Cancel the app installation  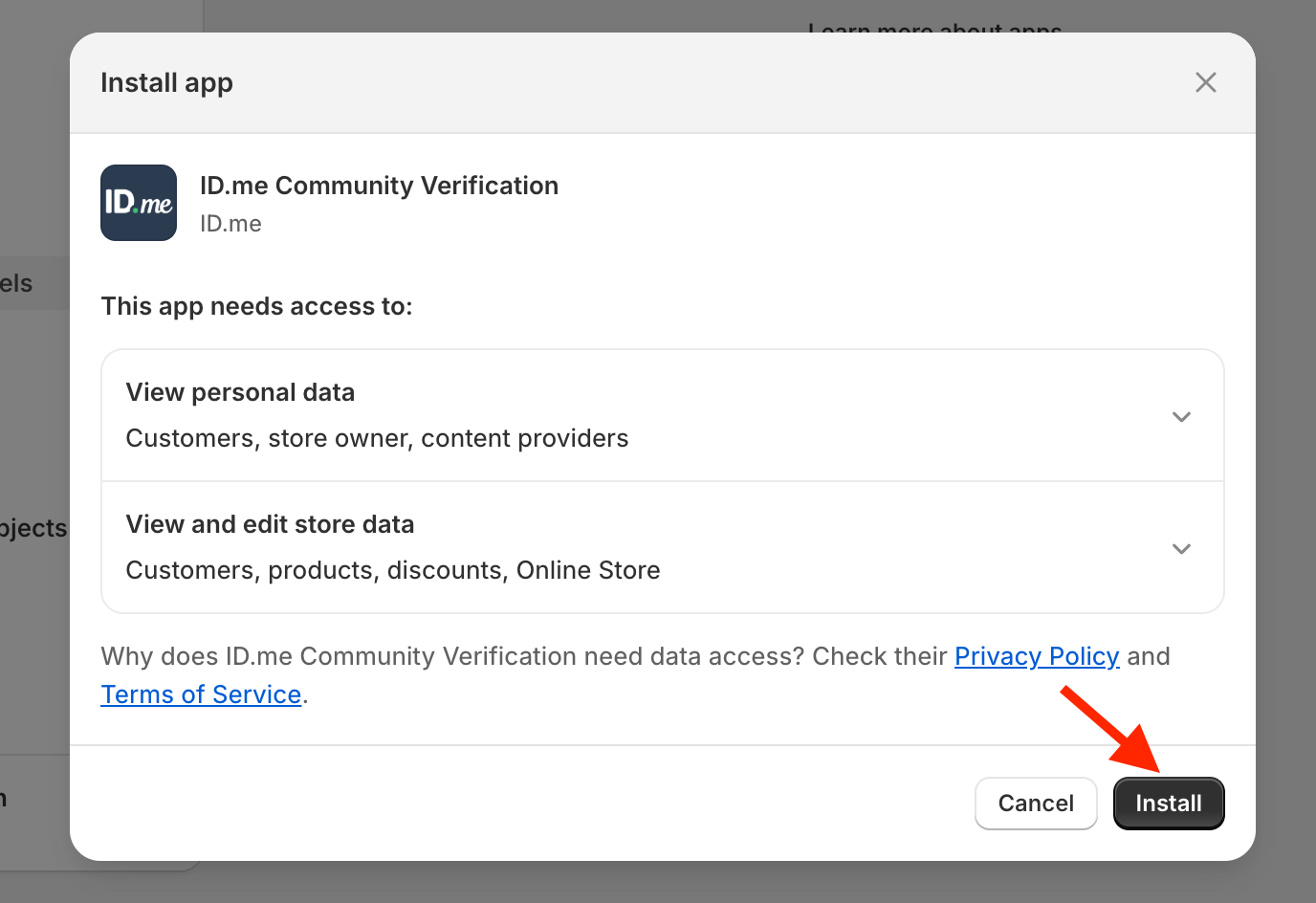pyautogui.click(x=1036, y=804)
